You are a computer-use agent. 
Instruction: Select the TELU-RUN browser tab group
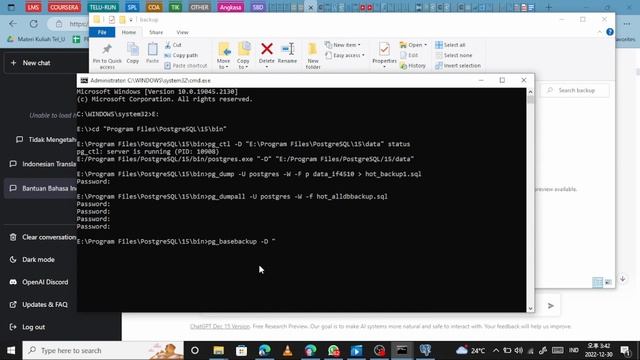(x=102, y=7)
